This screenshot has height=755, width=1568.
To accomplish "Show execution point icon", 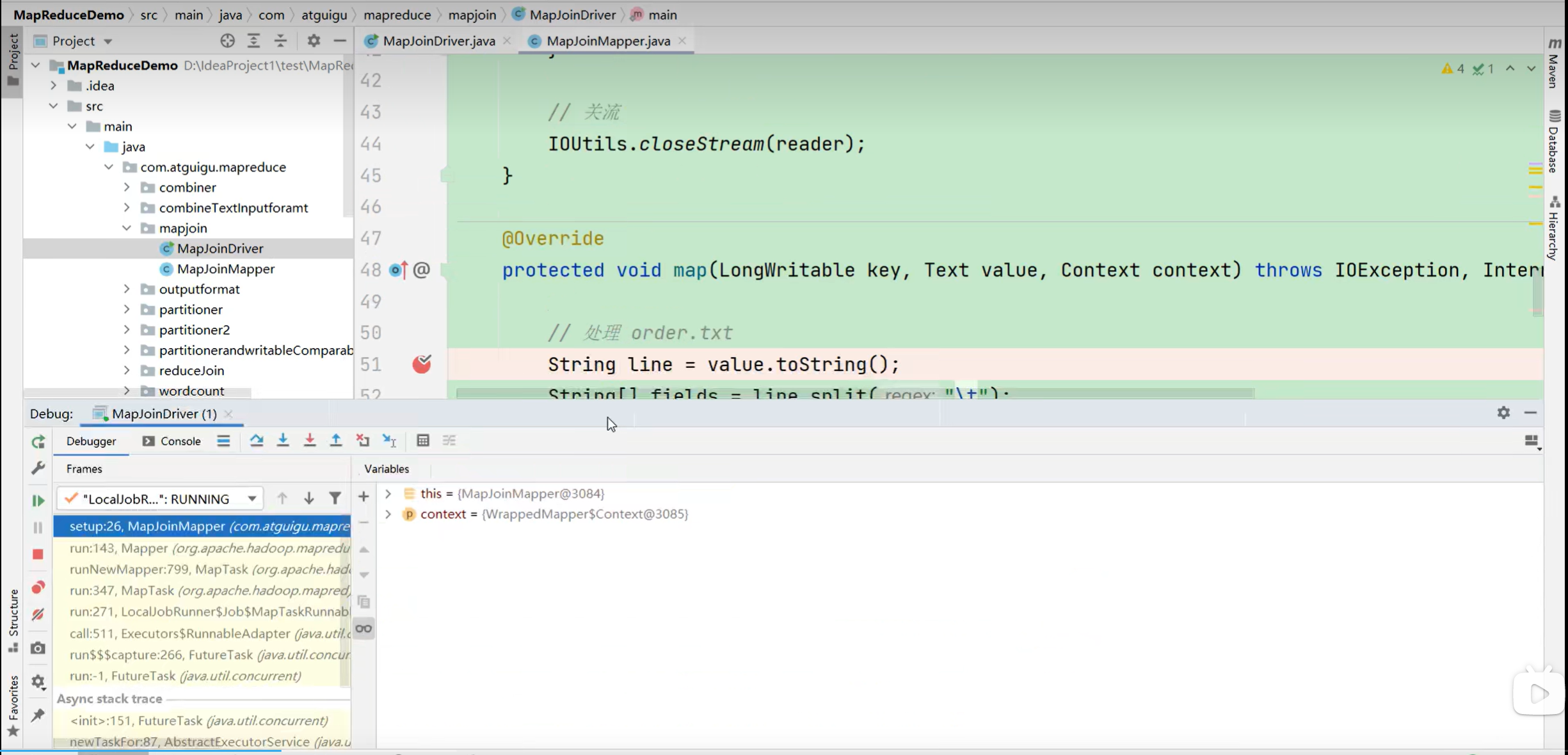I will (x=223, y=440).
